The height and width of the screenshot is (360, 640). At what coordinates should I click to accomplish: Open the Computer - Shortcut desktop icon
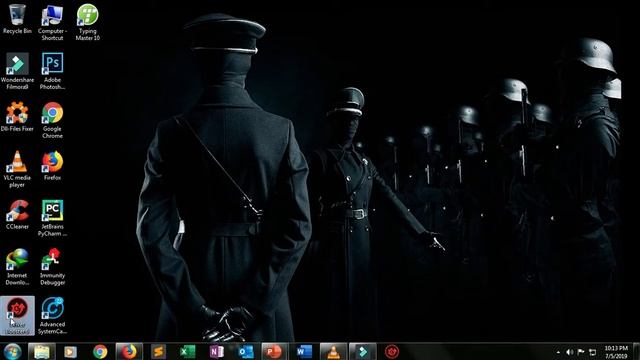tap(52, 22)
